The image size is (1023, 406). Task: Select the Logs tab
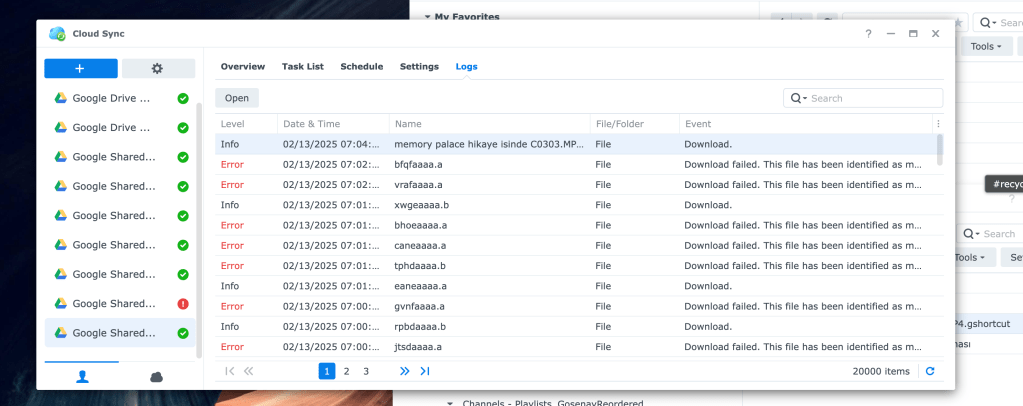466,67
